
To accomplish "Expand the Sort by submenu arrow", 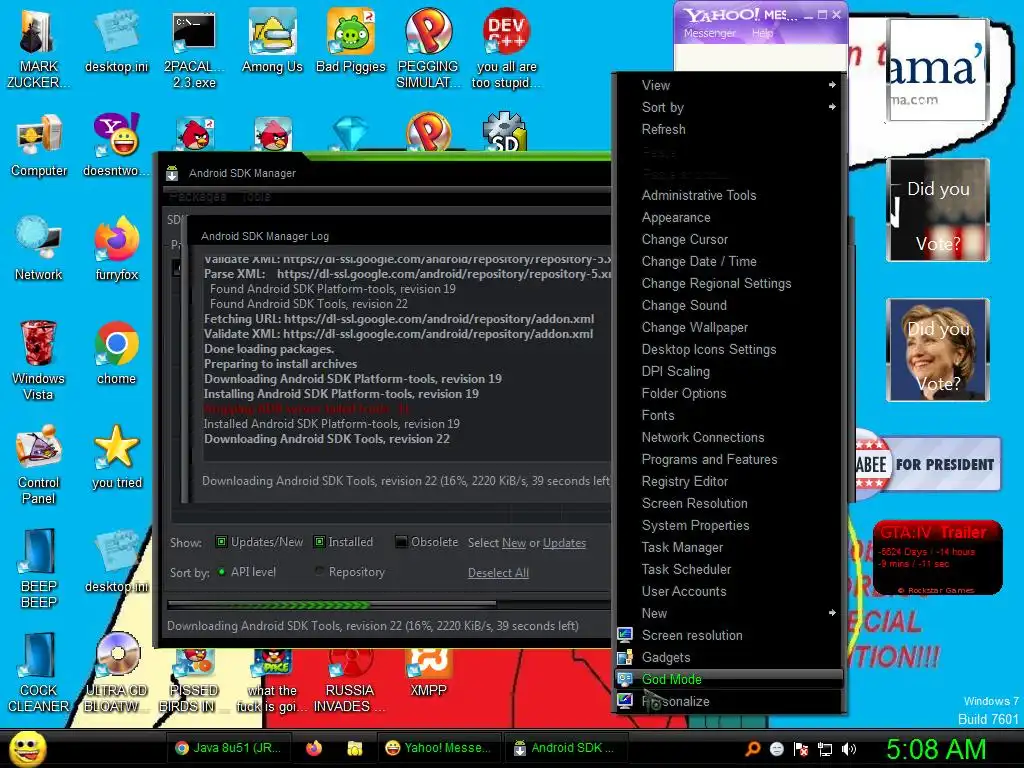I will (x=832, y=107).
